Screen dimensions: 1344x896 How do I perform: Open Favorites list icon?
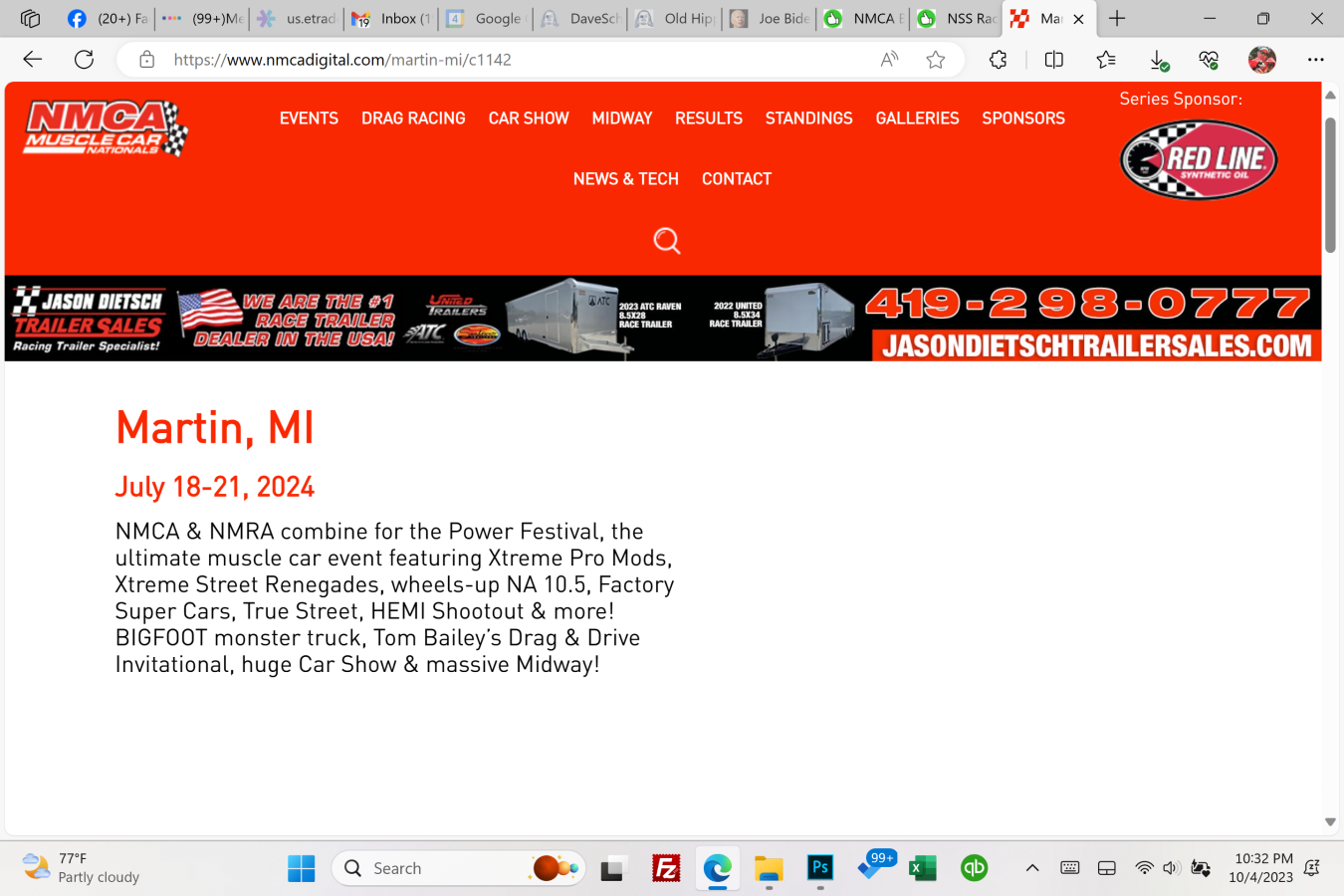pos(1106,60)
